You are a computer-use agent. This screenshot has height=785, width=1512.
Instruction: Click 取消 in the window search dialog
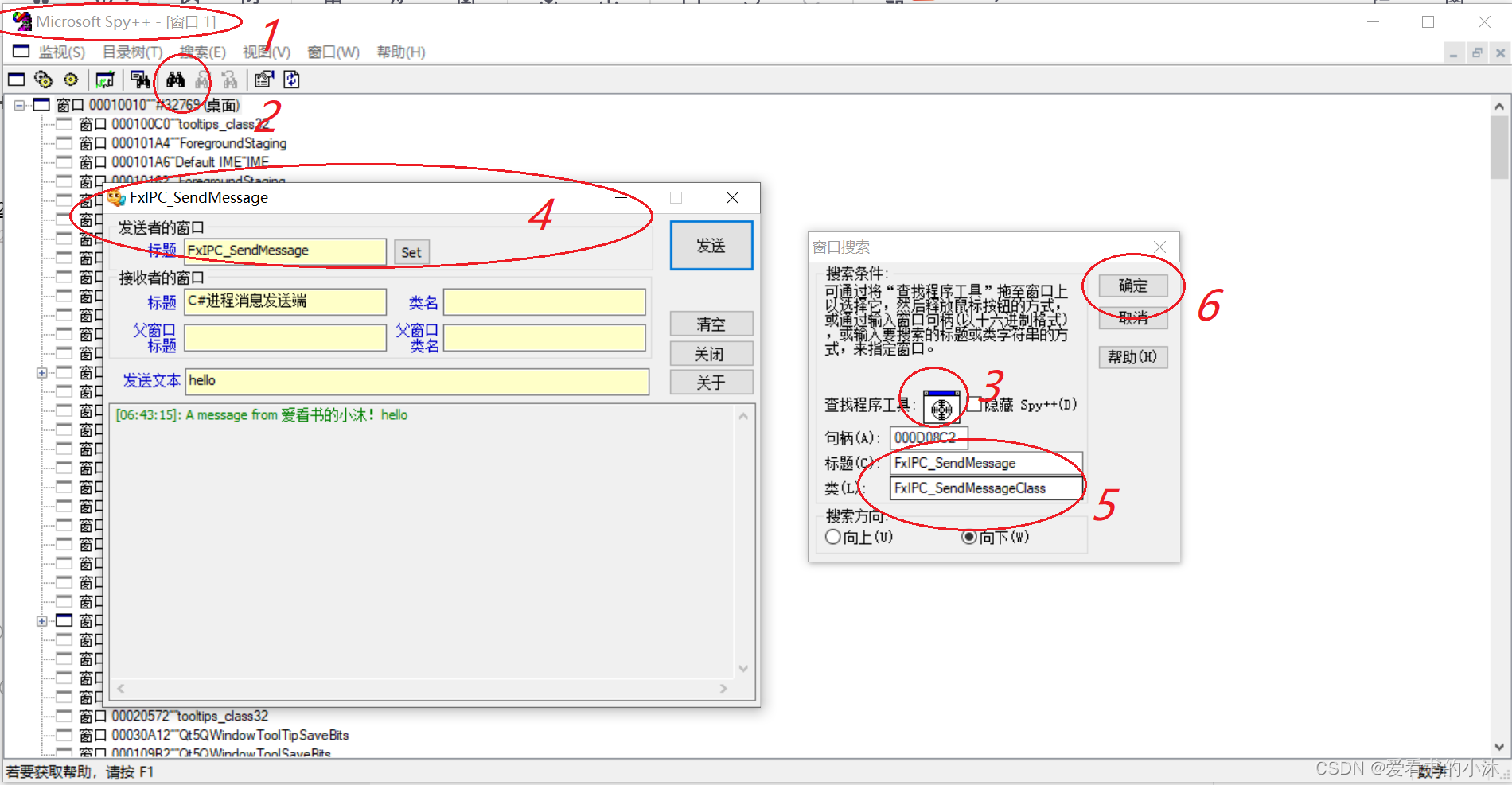(x=1133, y=318)
